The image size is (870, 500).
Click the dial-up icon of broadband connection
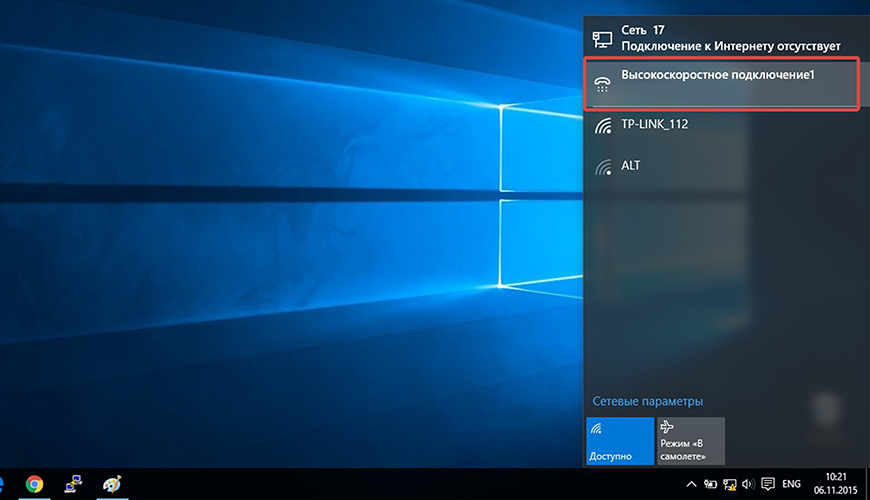tap(603, 84)
